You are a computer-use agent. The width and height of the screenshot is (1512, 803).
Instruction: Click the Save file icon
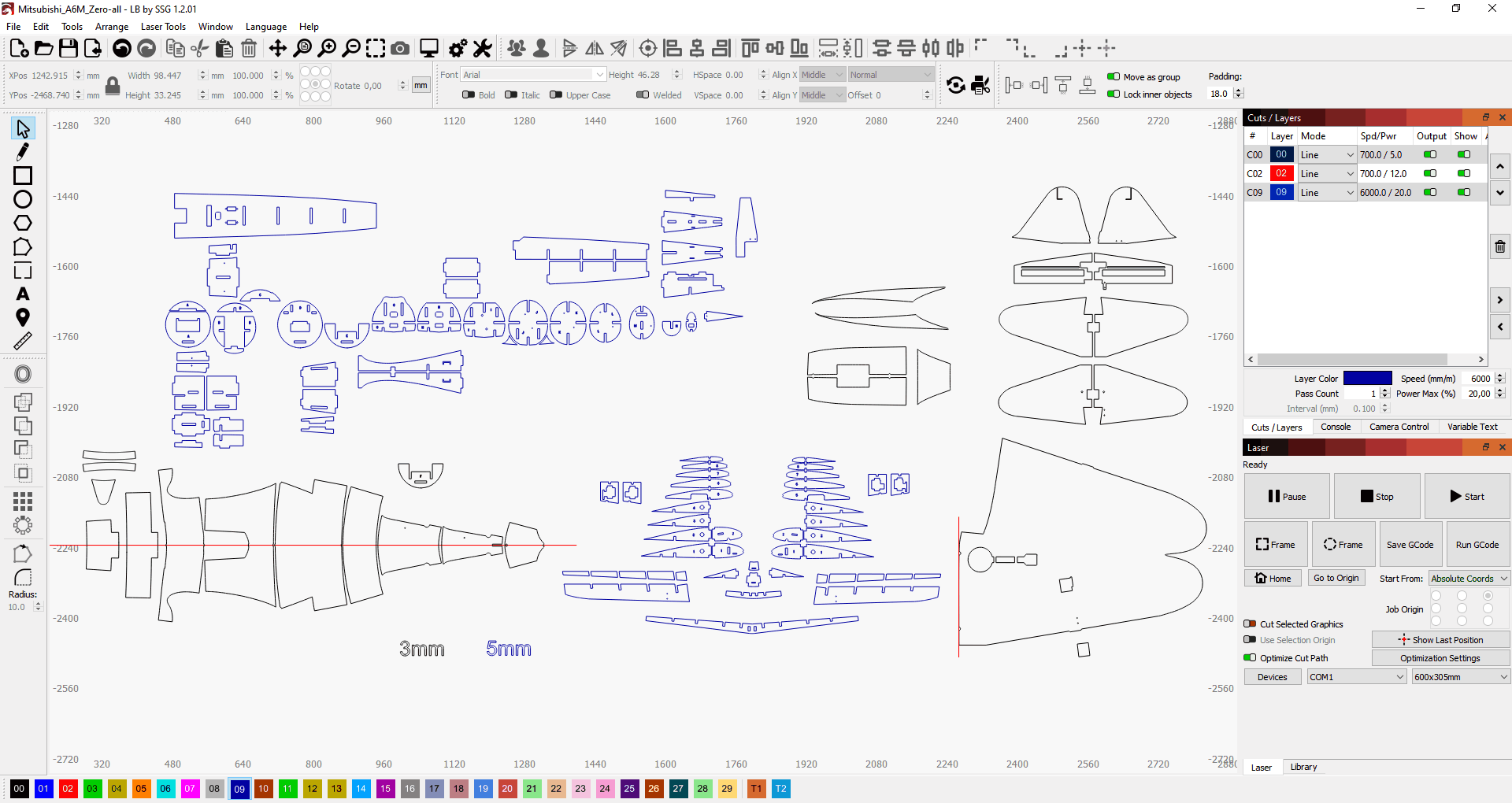69,49
